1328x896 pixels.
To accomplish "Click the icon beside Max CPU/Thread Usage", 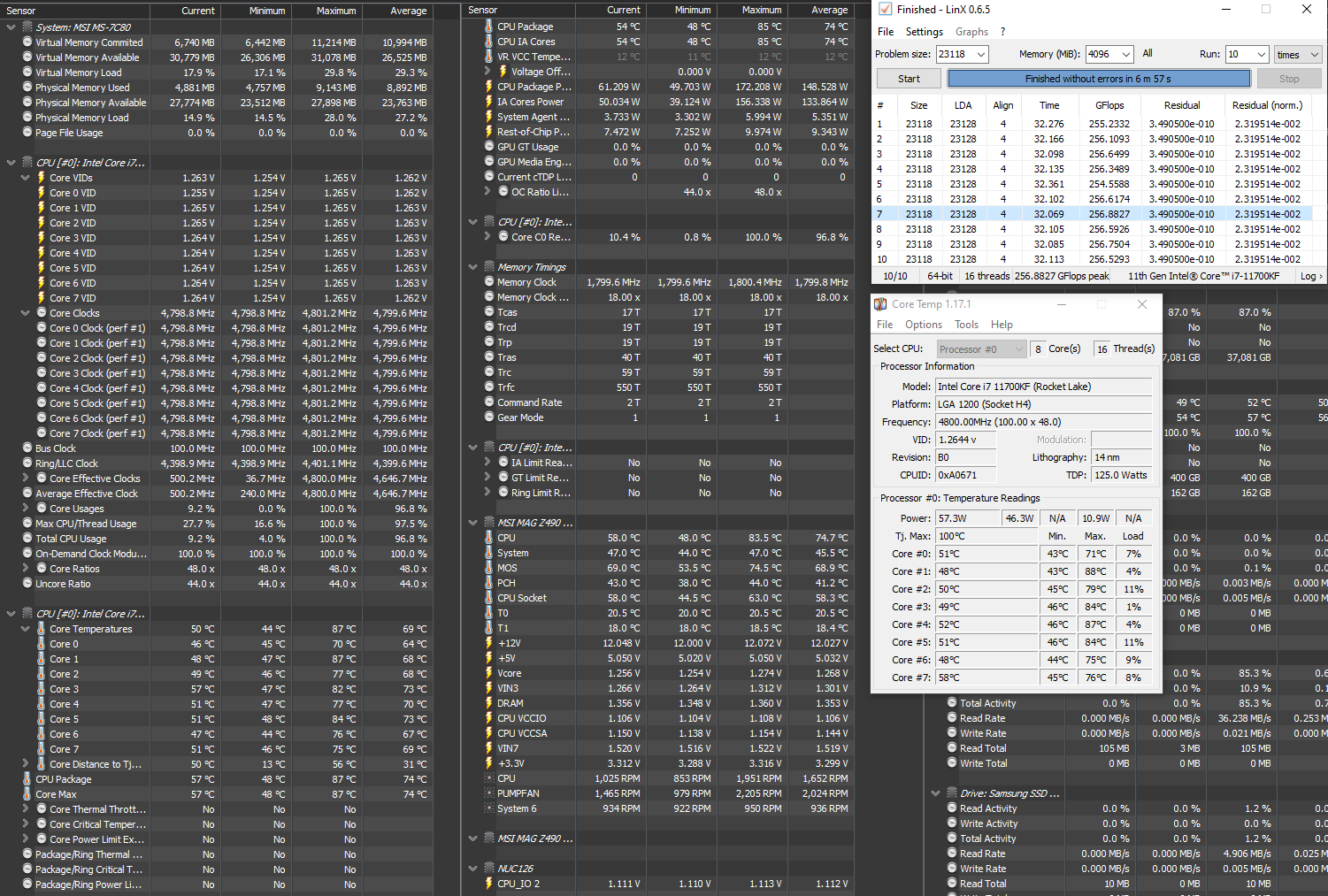I will coord(27,524).
